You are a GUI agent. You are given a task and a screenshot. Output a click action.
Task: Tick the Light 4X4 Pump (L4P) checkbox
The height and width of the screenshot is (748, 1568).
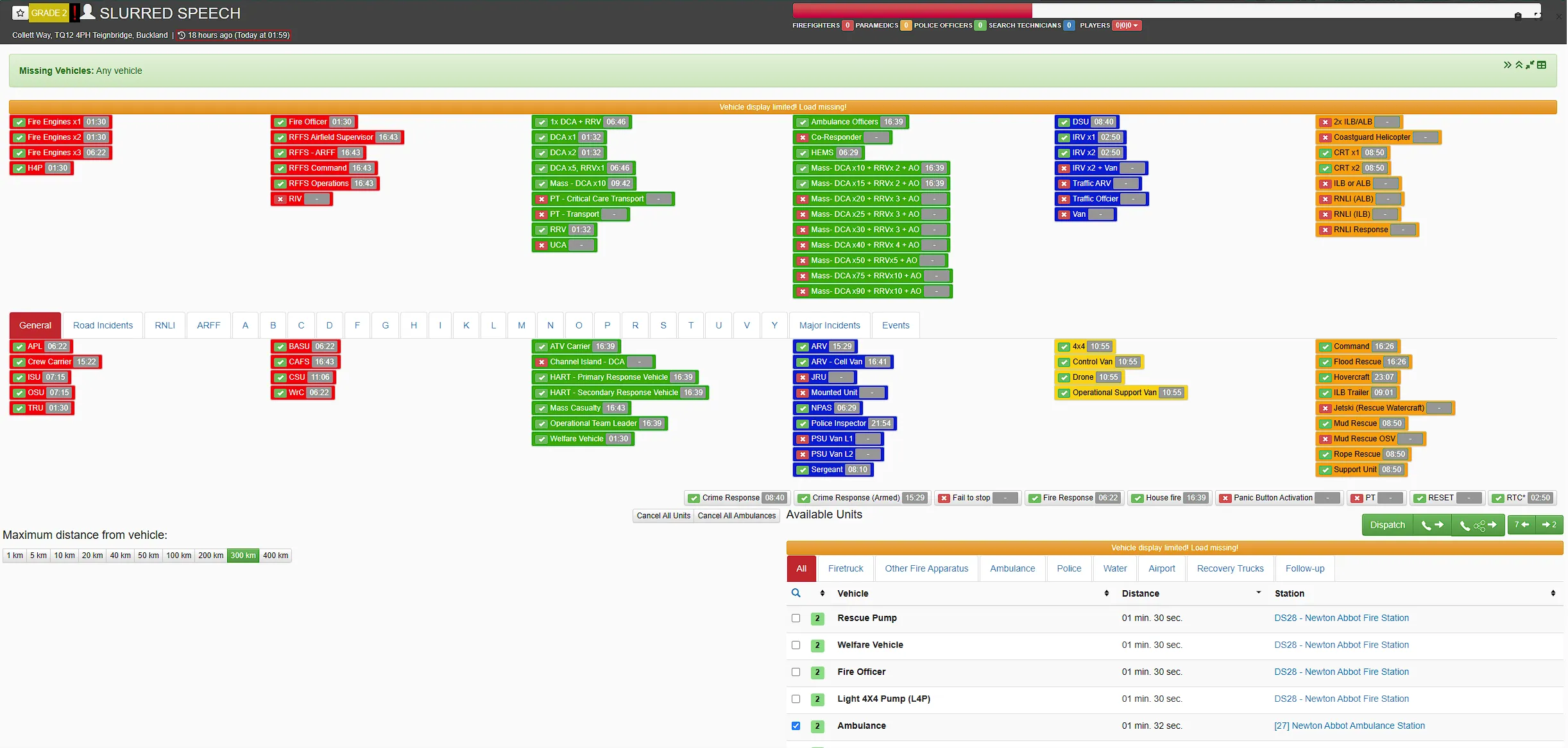click(x=796, y=699)
